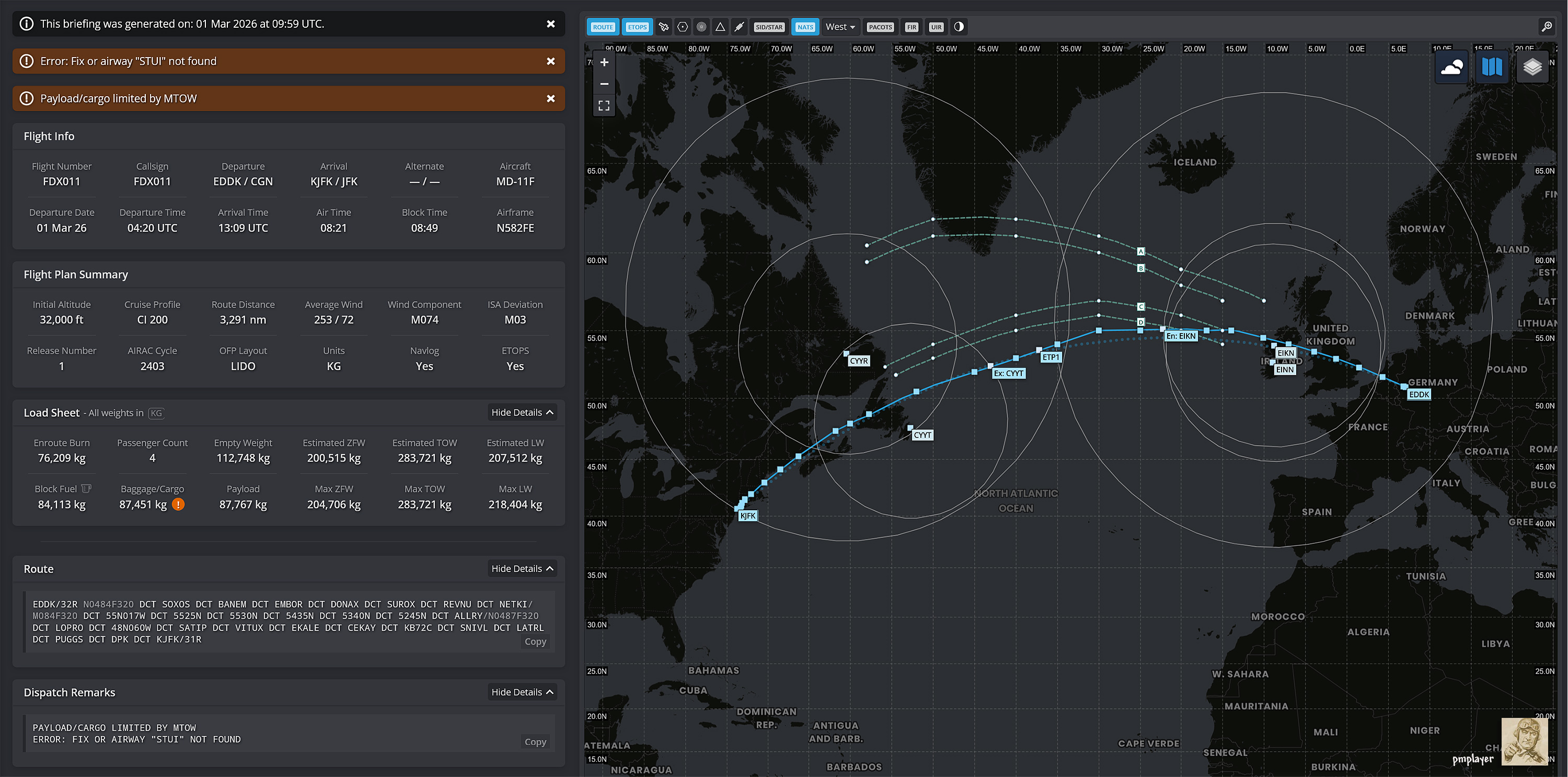This screenshot has width=1568, height=777.
Task: Click the KJFK airport label on map
Action: pos(748,516)
